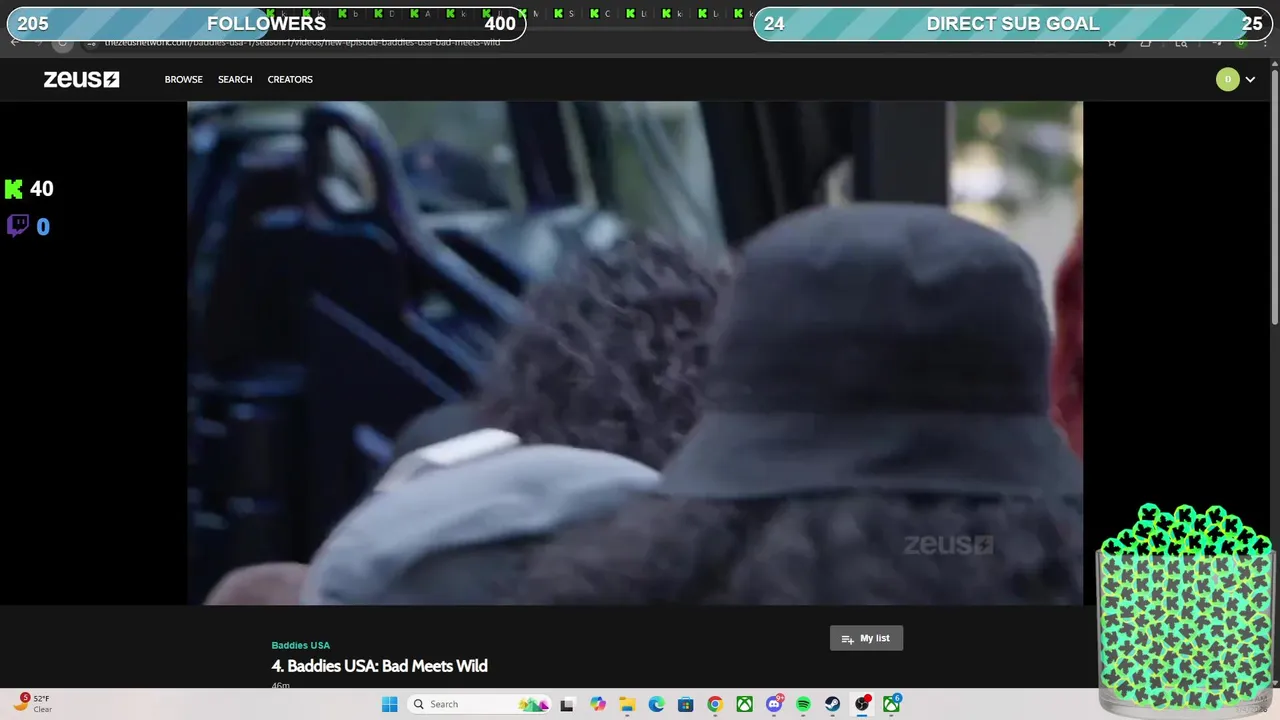1280x720 pixels.
Task: Open Task View from taskbar
Action: [567, 704]
